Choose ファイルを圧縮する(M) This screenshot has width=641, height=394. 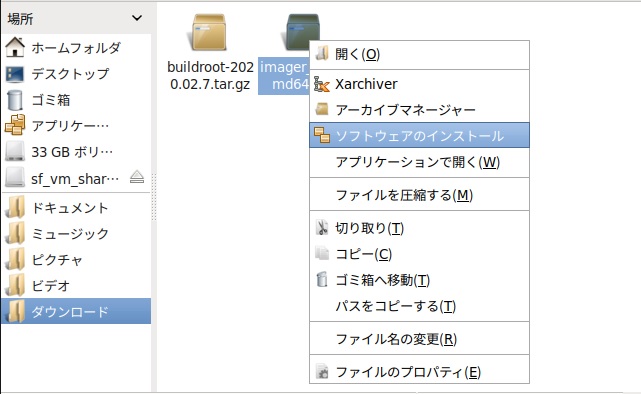[x=419, y=195]
